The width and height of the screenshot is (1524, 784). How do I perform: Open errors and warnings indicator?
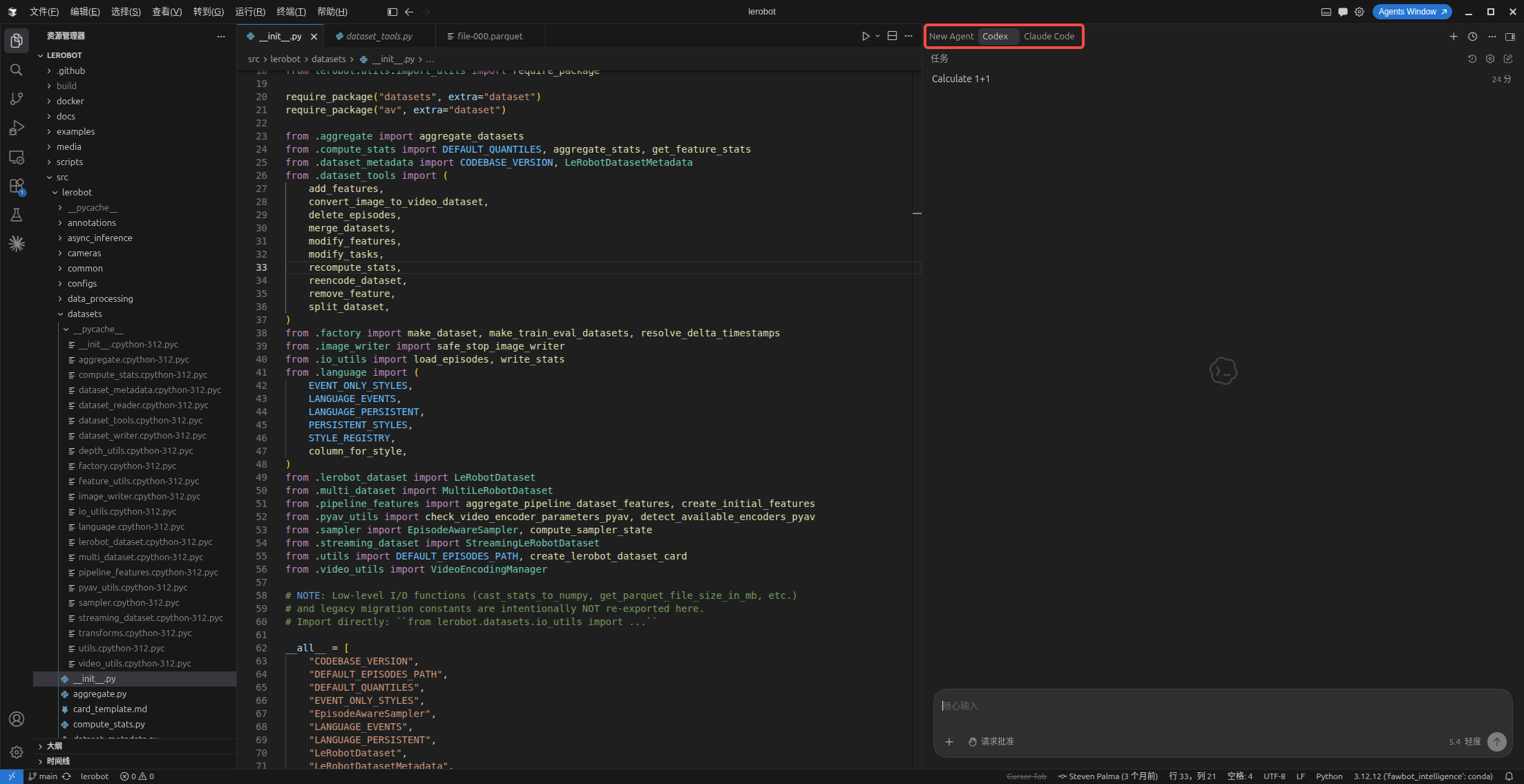point(137,776)
